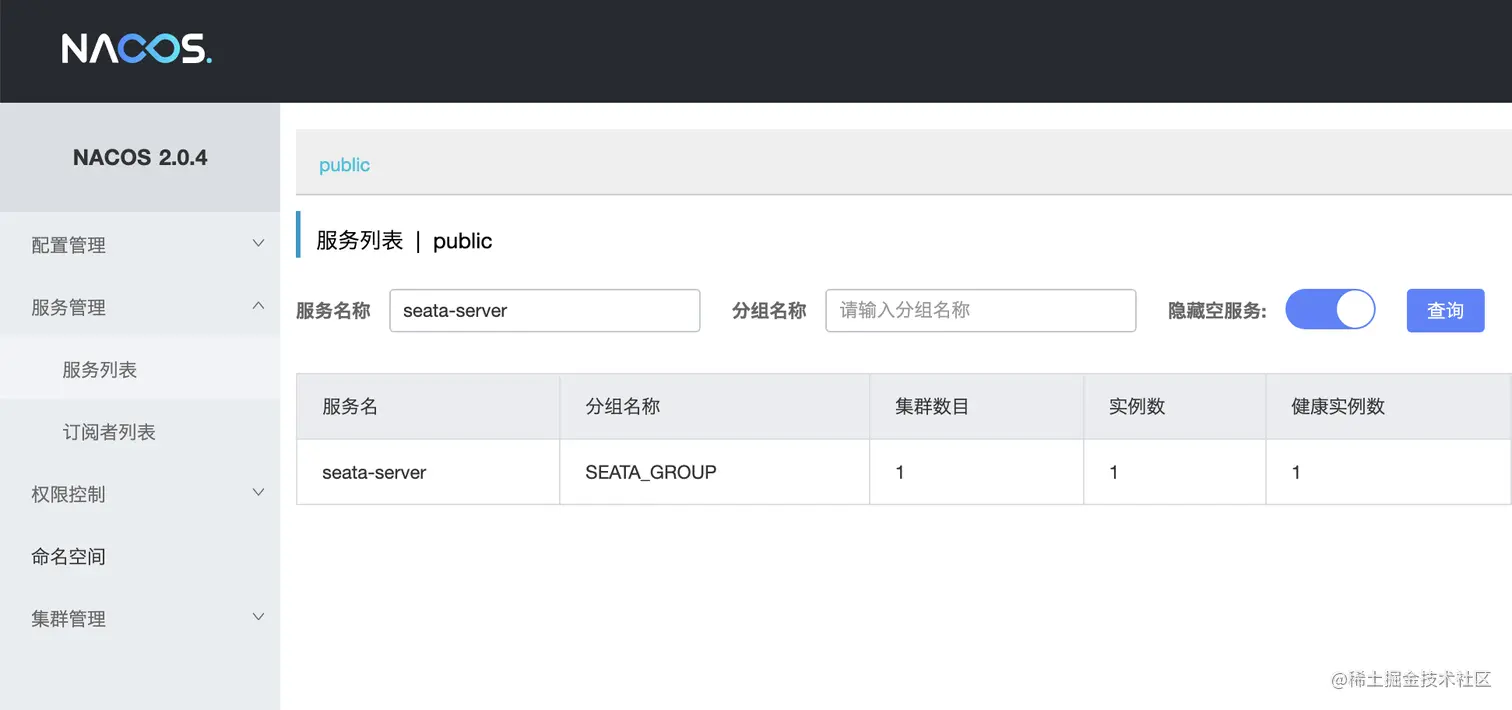Click the 服务名 column header
1512x710 pixels.
(428, 406)
